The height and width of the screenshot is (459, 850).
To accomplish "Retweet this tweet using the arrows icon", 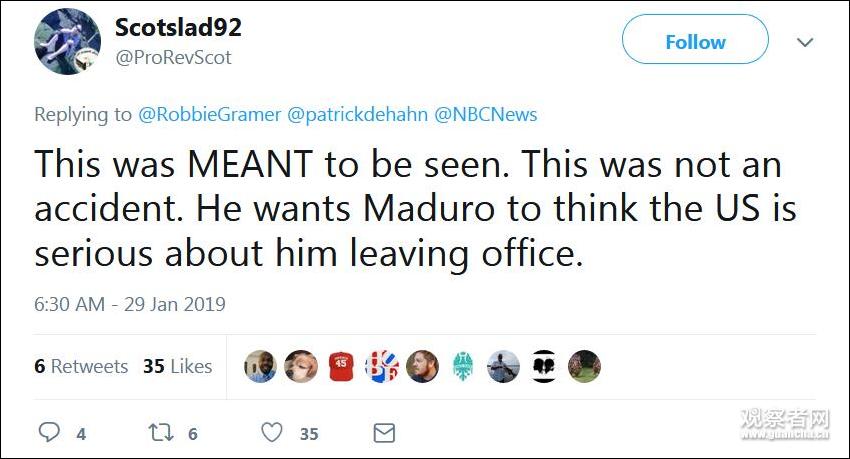I will point(161,432).
